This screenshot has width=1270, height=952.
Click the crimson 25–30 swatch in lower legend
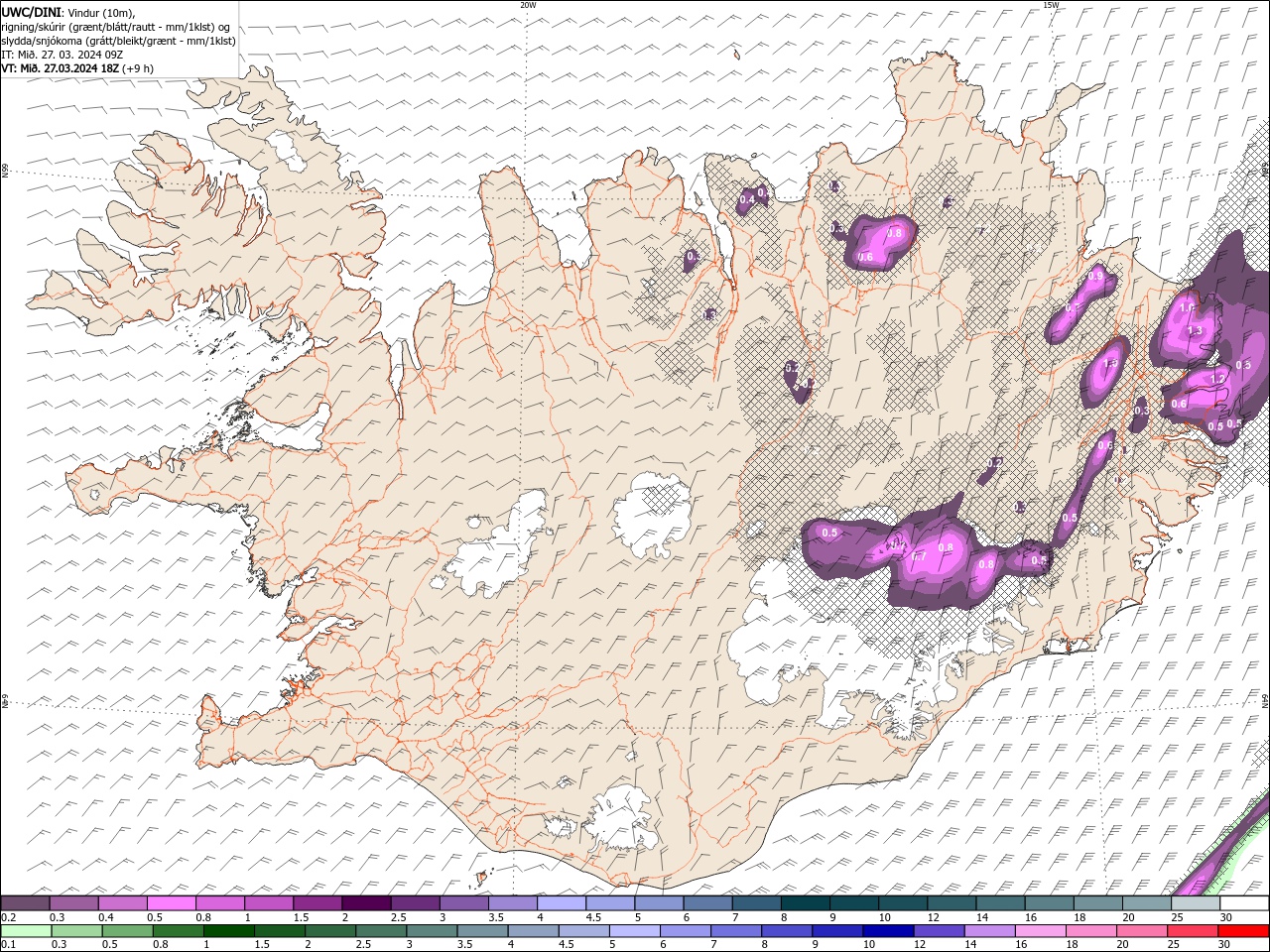(1194, 931)
